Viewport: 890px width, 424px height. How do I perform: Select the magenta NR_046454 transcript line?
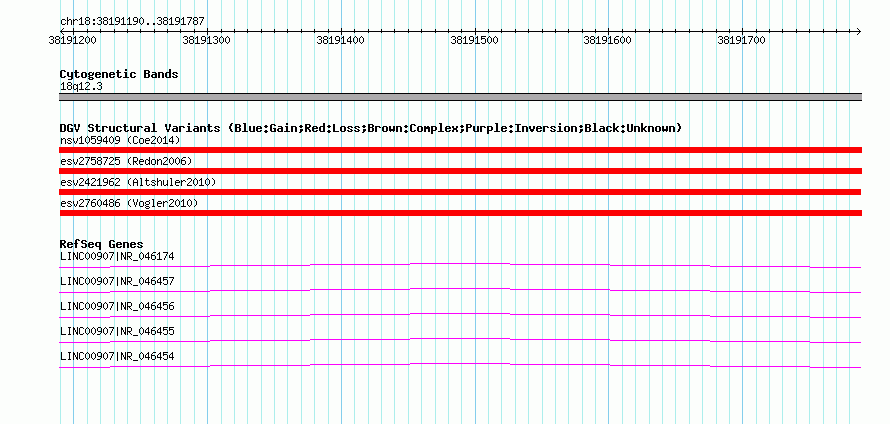click(x=460, y=365)
